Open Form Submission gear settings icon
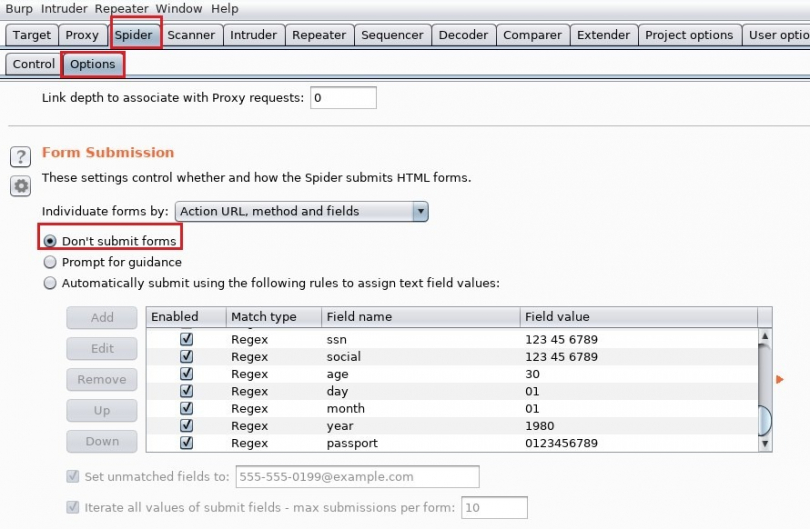810x529 pixels. tap(21, 186)
